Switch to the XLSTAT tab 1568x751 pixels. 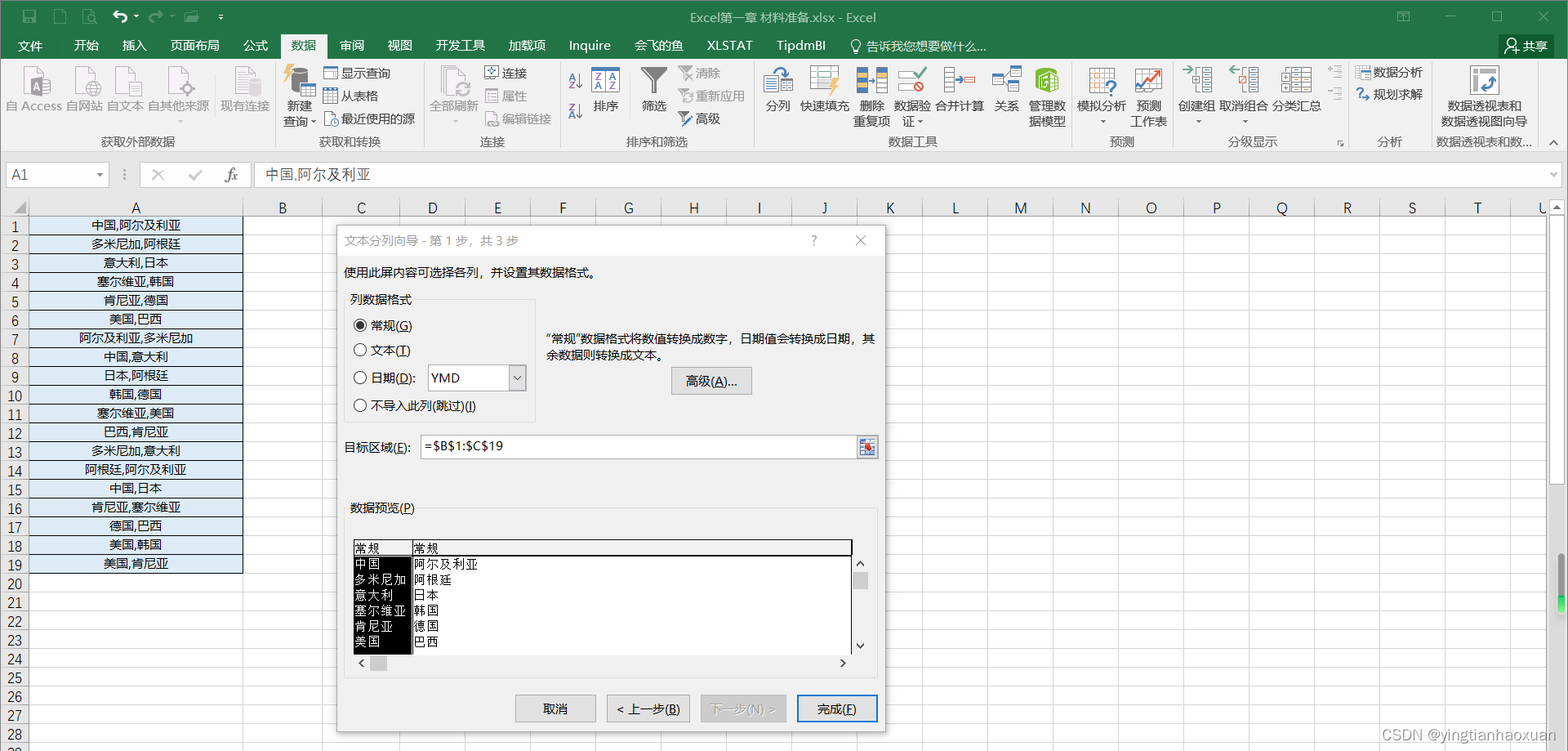729,46
